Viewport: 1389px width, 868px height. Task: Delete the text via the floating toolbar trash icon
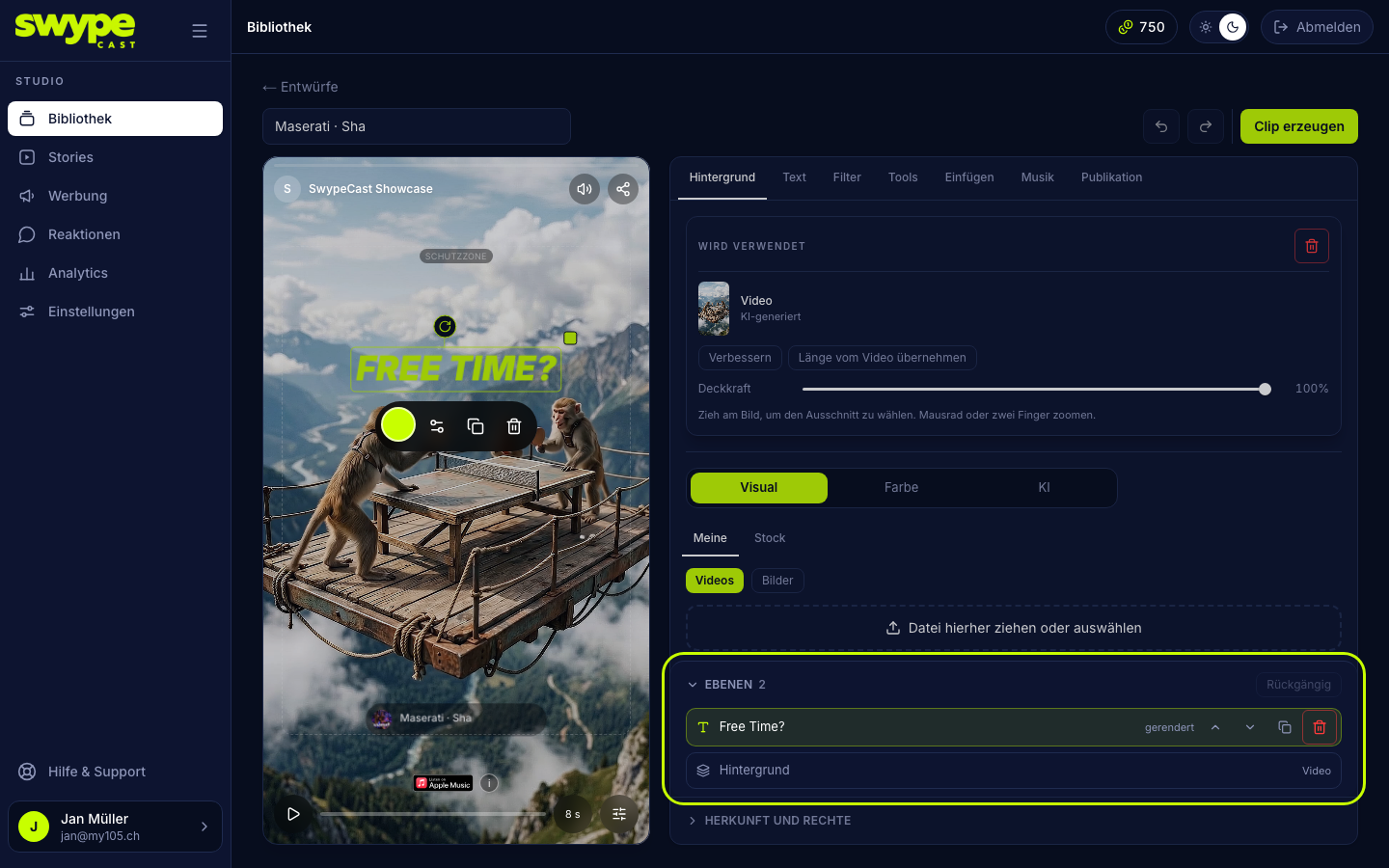514,426
